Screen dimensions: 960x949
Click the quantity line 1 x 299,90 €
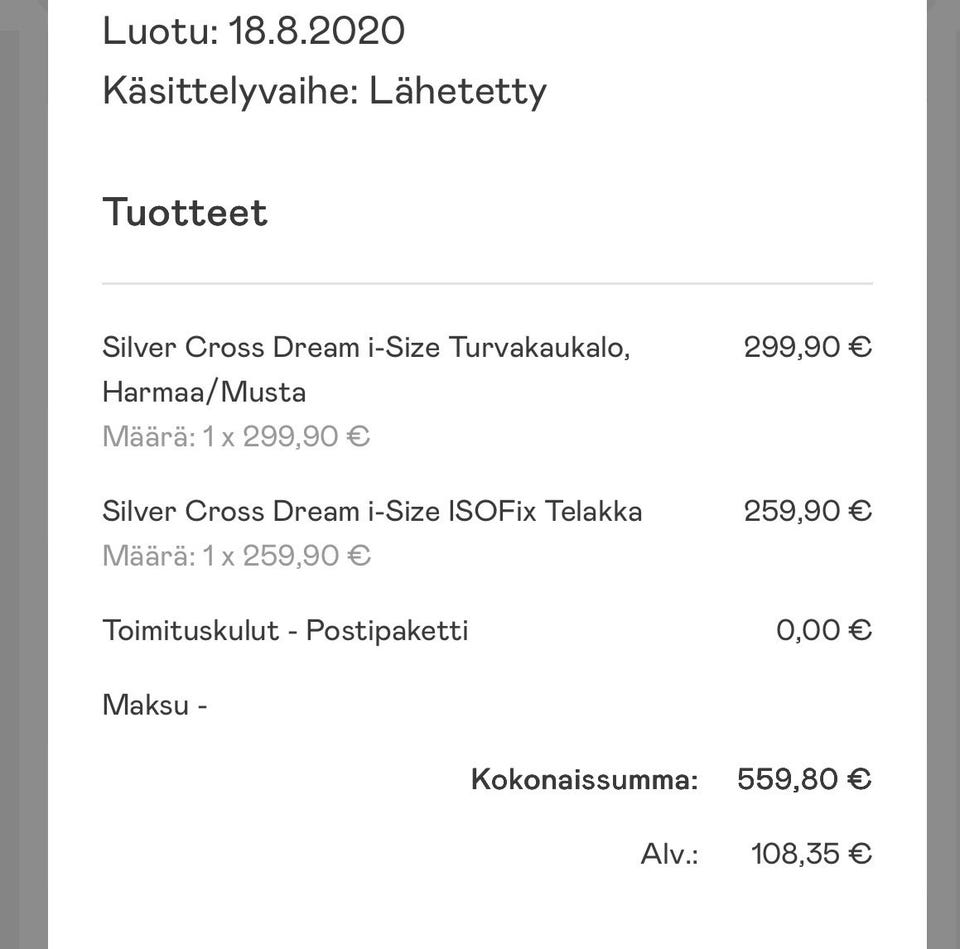click(x=236, y=437)
